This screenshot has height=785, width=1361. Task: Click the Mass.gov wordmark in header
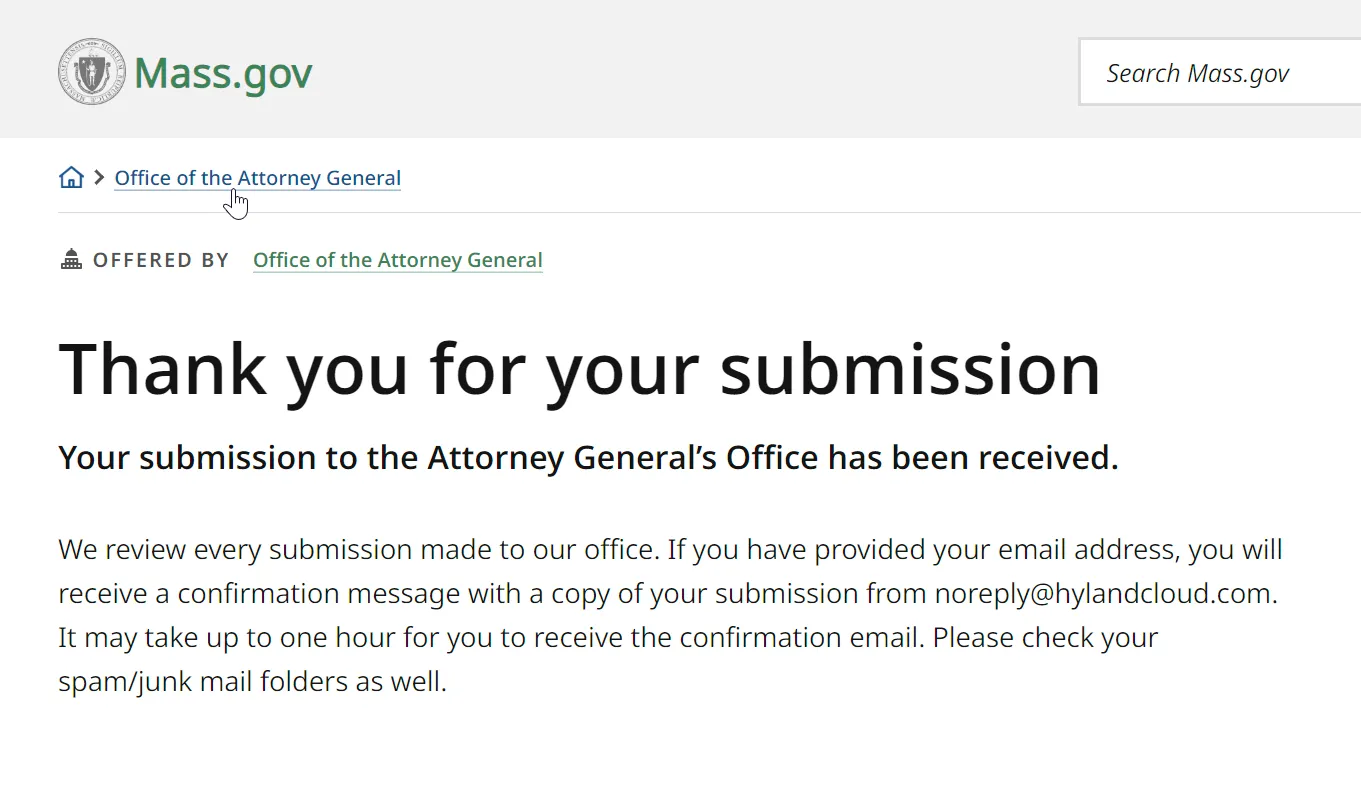(x=223, y=73)
